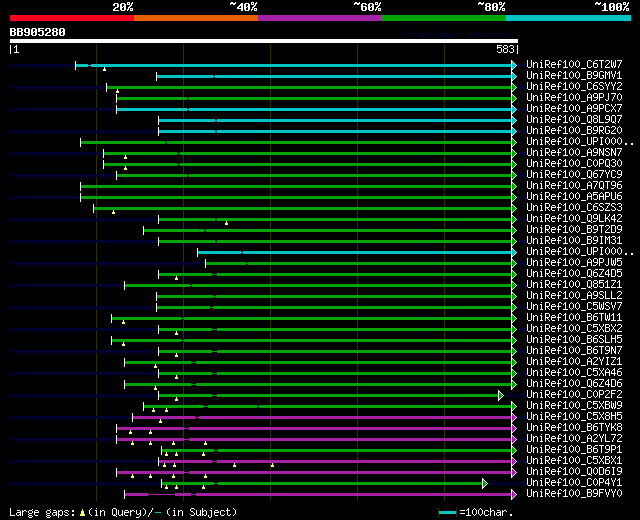Click the UniRef100_B6T9P1 label
Screen dimensions: 640x520
tap(574, 450)
